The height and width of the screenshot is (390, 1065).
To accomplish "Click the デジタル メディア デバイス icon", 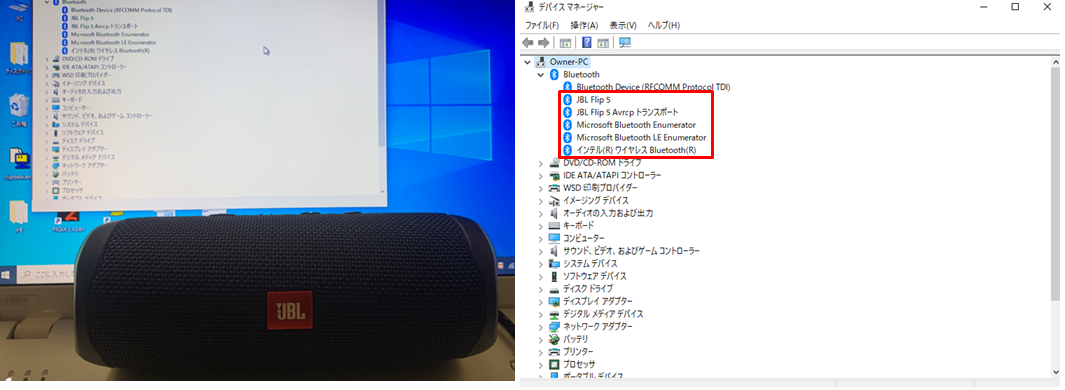I will [x=554, y=314].
